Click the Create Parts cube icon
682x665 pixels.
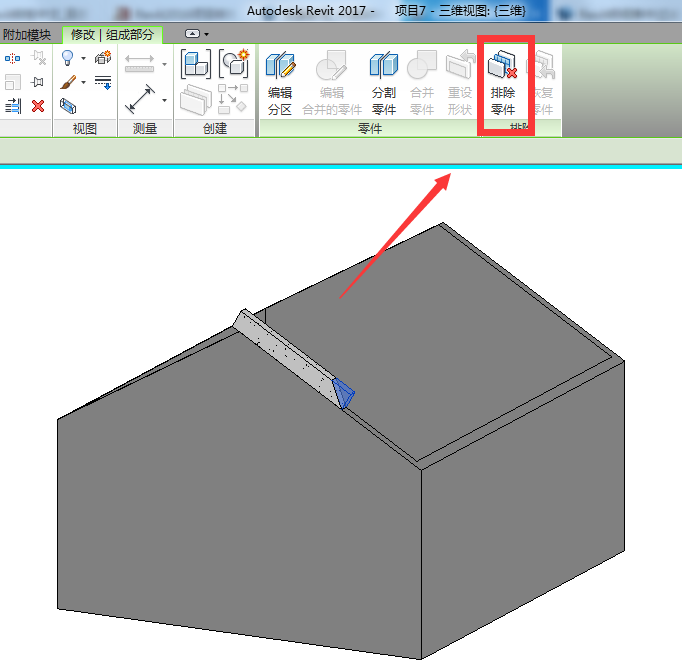[195, 65]
